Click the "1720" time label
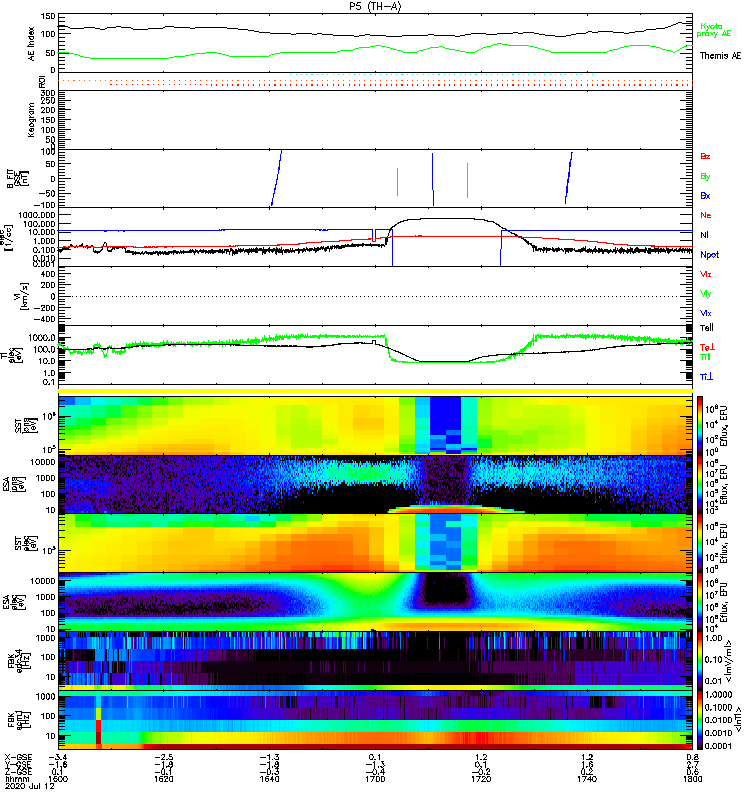Viewport: 750px width, 800px height. coord(481,779)
